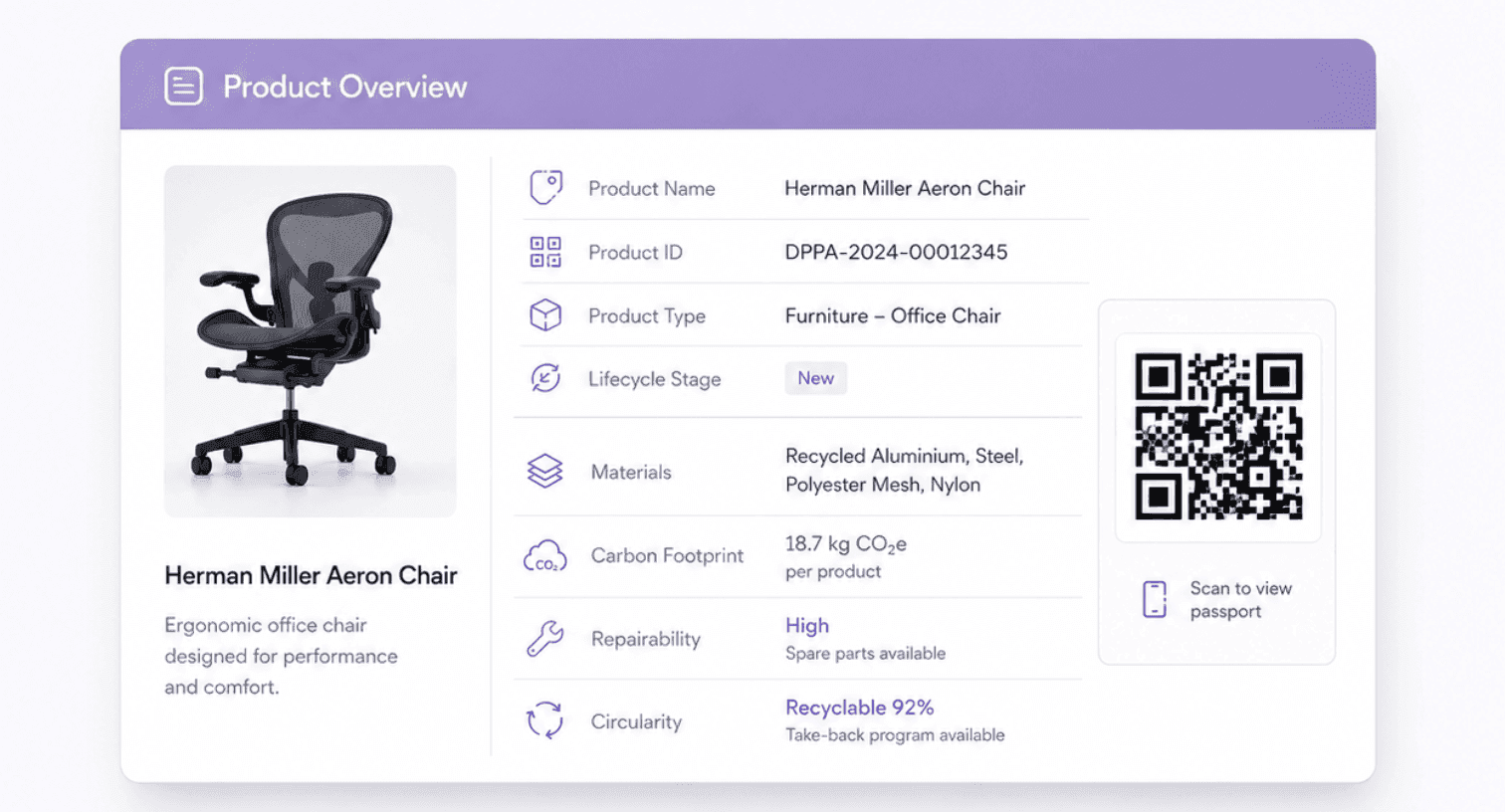The image size is (1506, 812).
Task: Click the Take-back program available text
Action: (x=895, y=734)
